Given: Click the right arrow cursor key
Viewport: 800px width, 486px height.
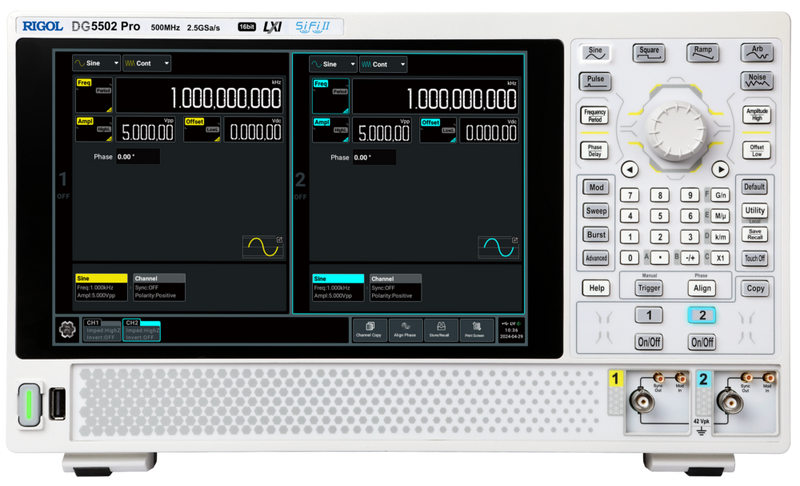Looking at the screenshot, I should (720, 169).
